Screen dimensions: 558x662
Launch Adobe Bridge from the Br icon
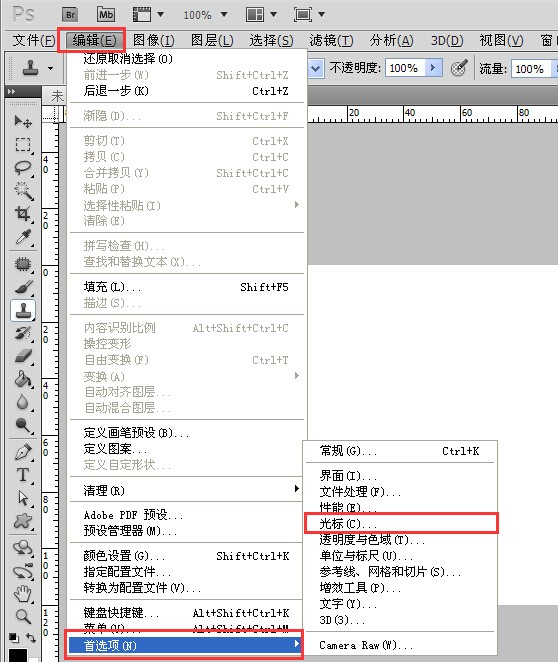coord(70,15)
